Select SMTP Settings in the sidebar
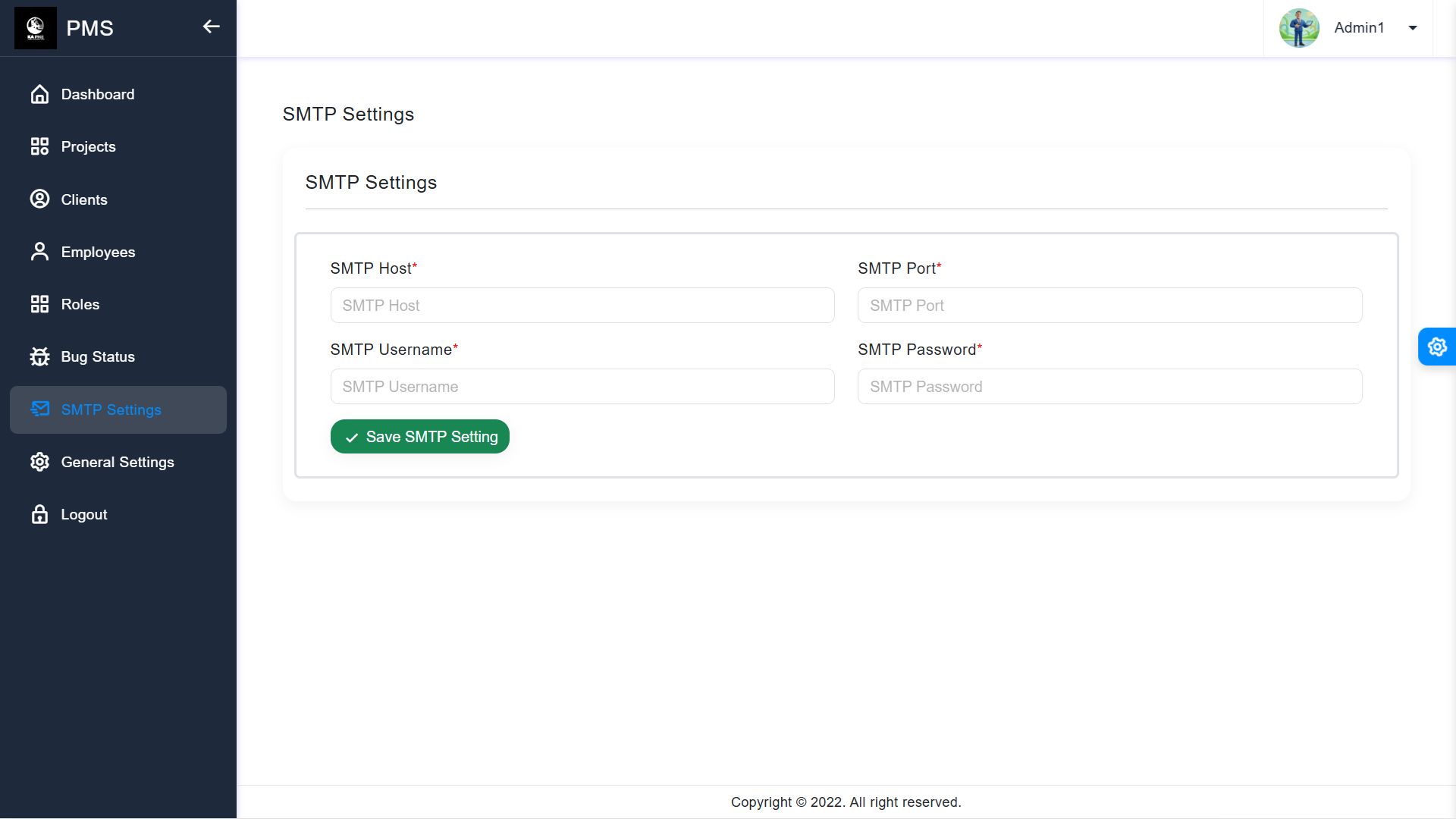 tap(111, 409)
